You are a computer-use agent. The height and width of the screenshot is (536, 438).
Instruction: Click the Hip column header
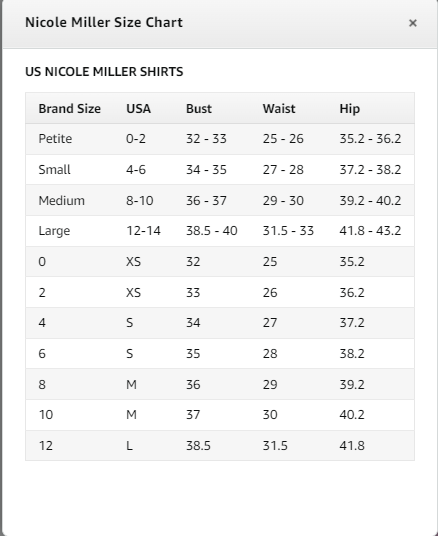point(349,109)
